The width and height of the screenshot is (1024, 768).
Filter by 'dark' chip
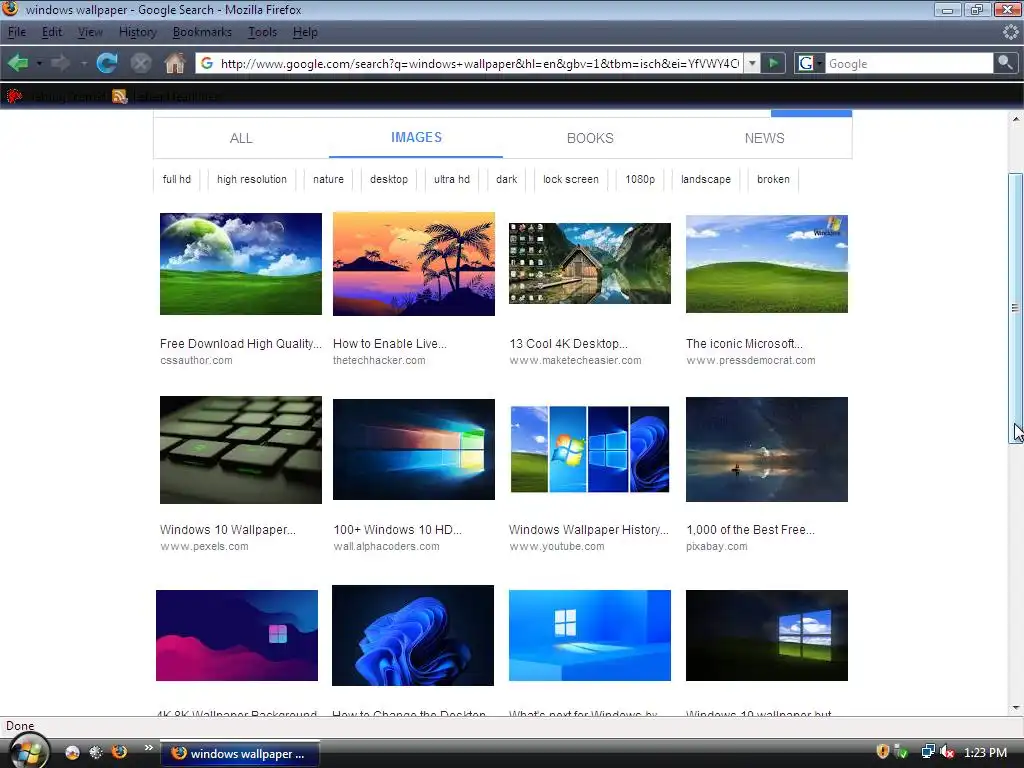pos(506,179)
